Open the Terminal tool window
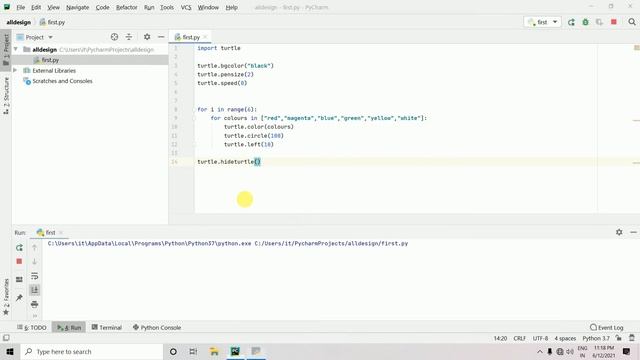The height and width of the screenshot is (360, 640). pyautogui.click(x=107, y=327)
